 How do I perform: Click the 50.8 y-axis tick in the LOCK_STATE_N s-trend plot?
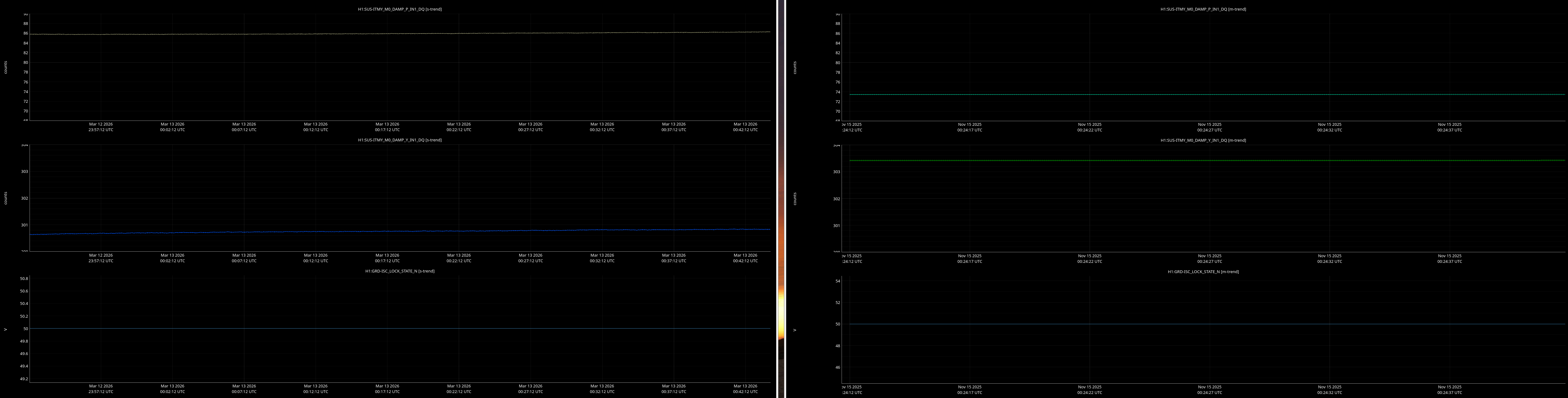click(24, 278)
